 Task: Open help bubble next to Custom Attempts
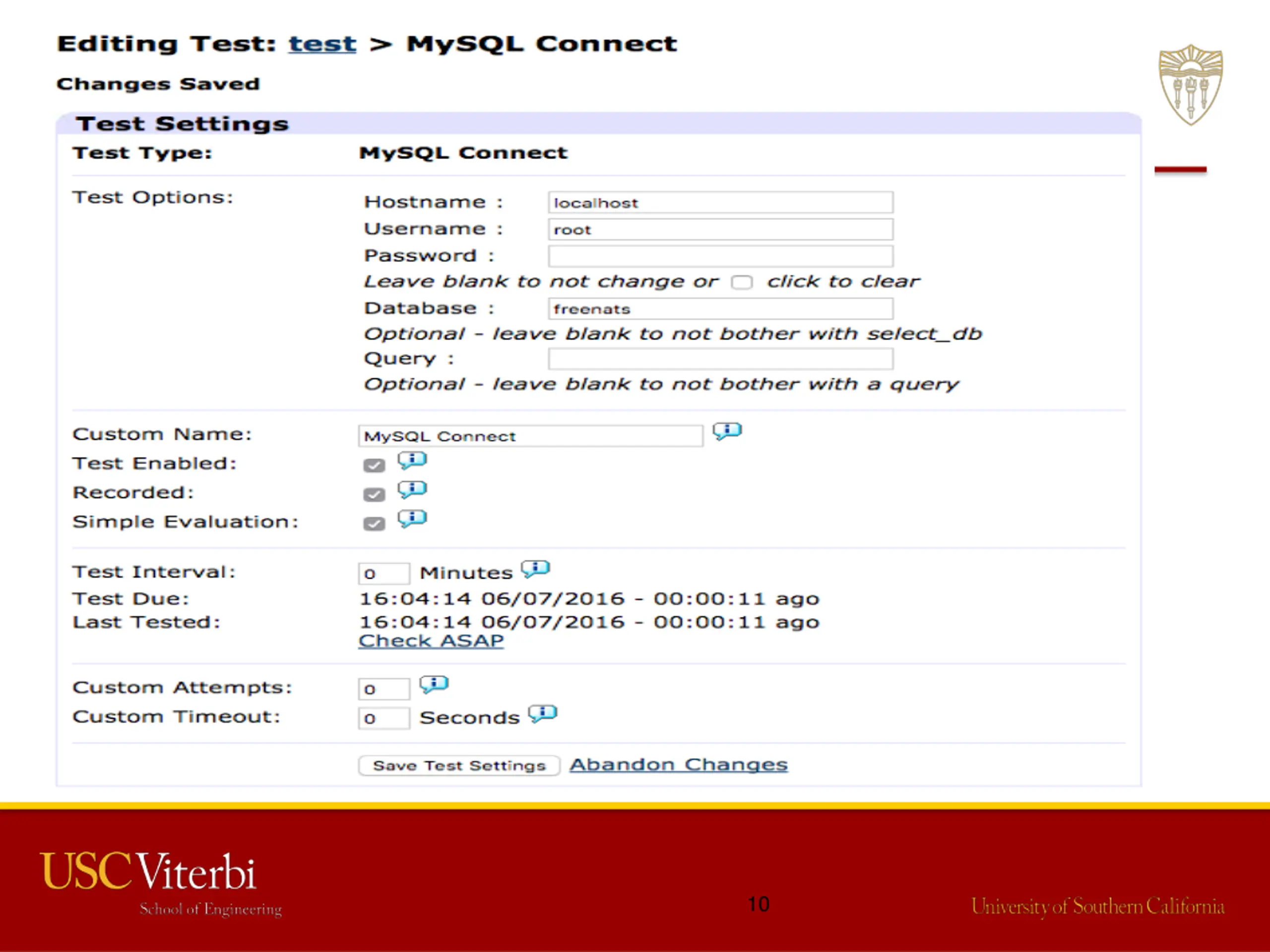coord(434,685)
